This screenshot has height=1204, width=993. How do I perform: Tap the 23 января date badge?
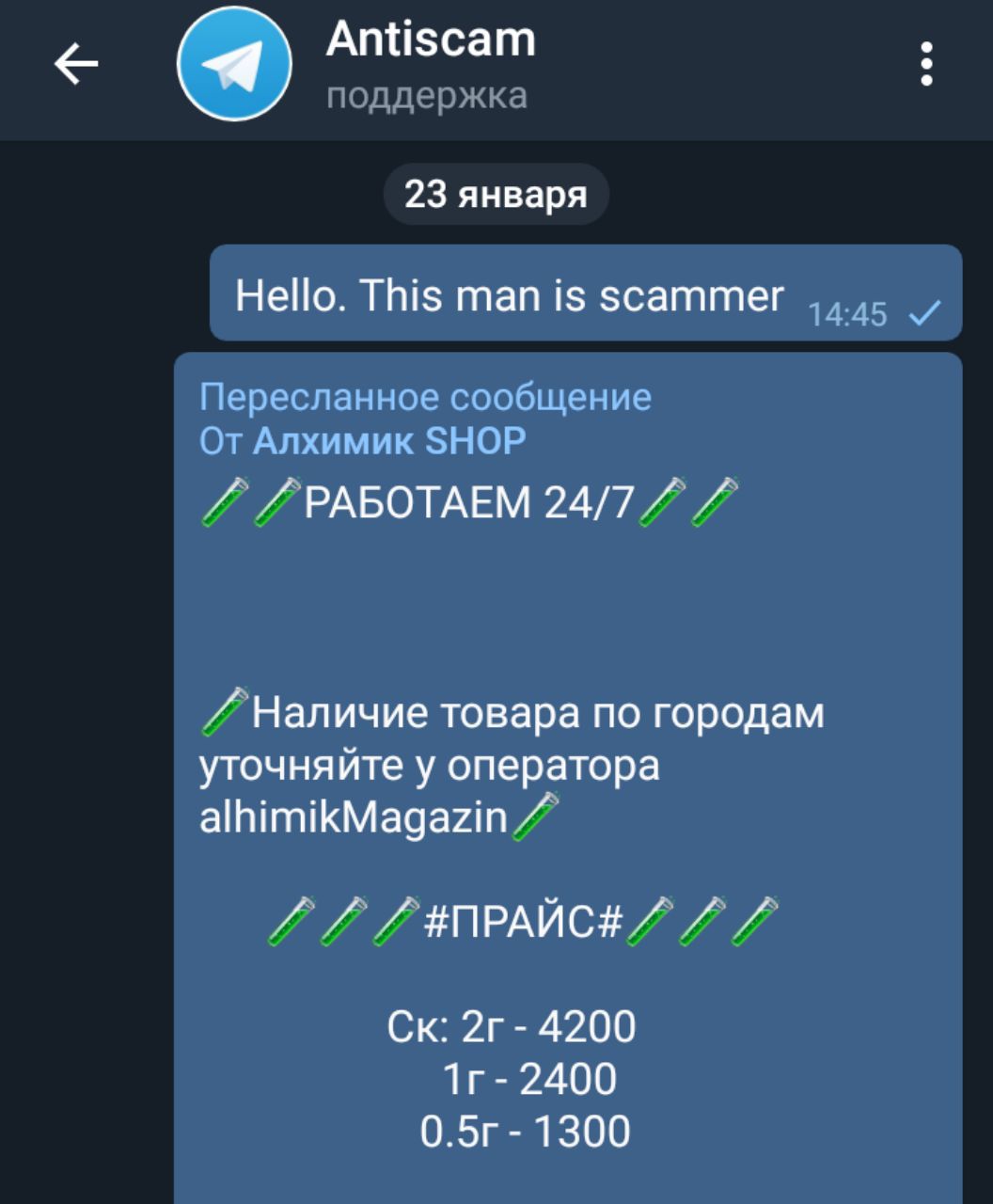(496, 195)
